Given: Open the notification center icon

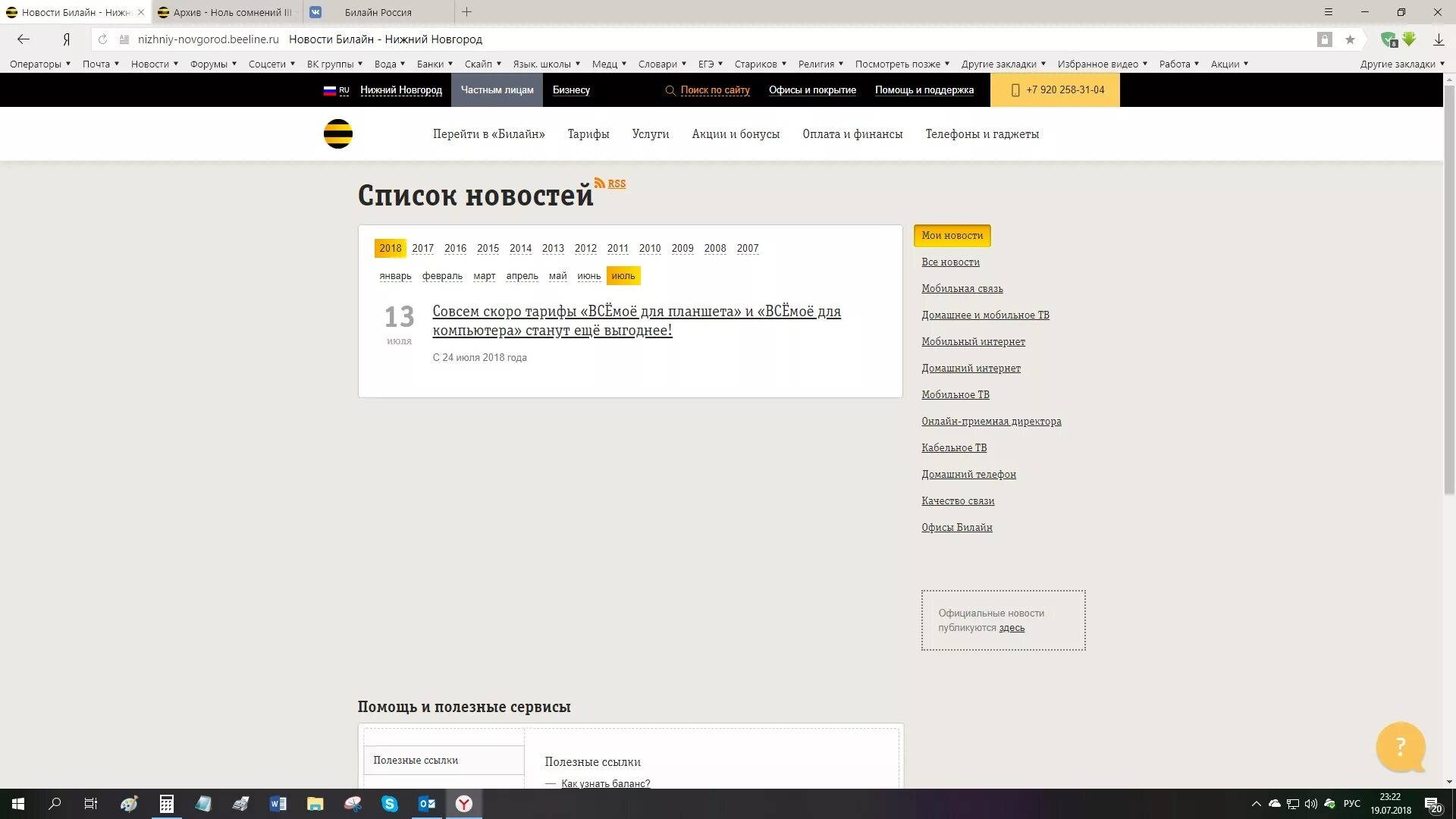Looking at the screenshot, I should click(x=1432, y=804).
